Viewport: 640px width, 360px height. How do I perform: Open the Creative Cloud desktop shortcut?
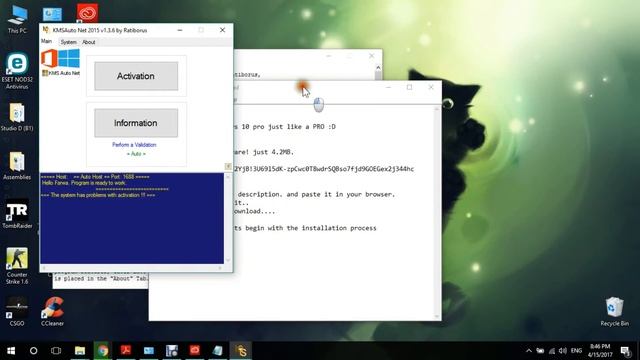87,13
